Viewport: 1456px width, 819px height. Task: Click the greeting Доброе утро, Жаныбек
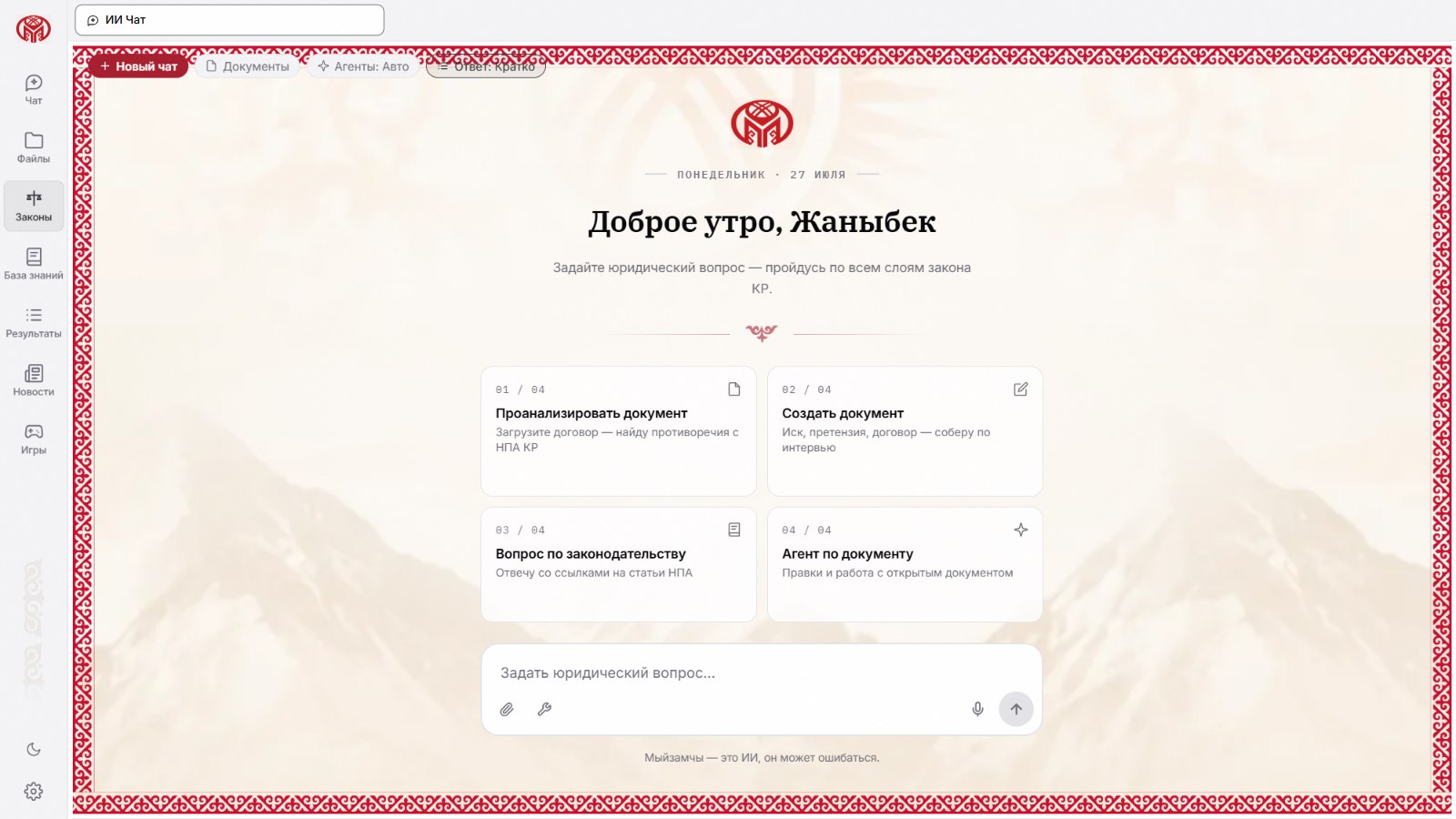click(x=762, y=222)
